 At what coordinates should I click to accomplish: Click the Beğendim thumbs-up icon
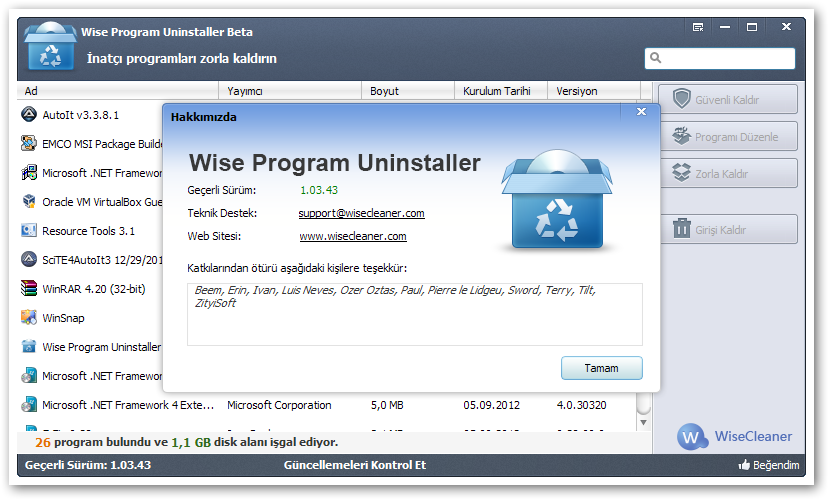pyautogui.click(x=744, y=465)
